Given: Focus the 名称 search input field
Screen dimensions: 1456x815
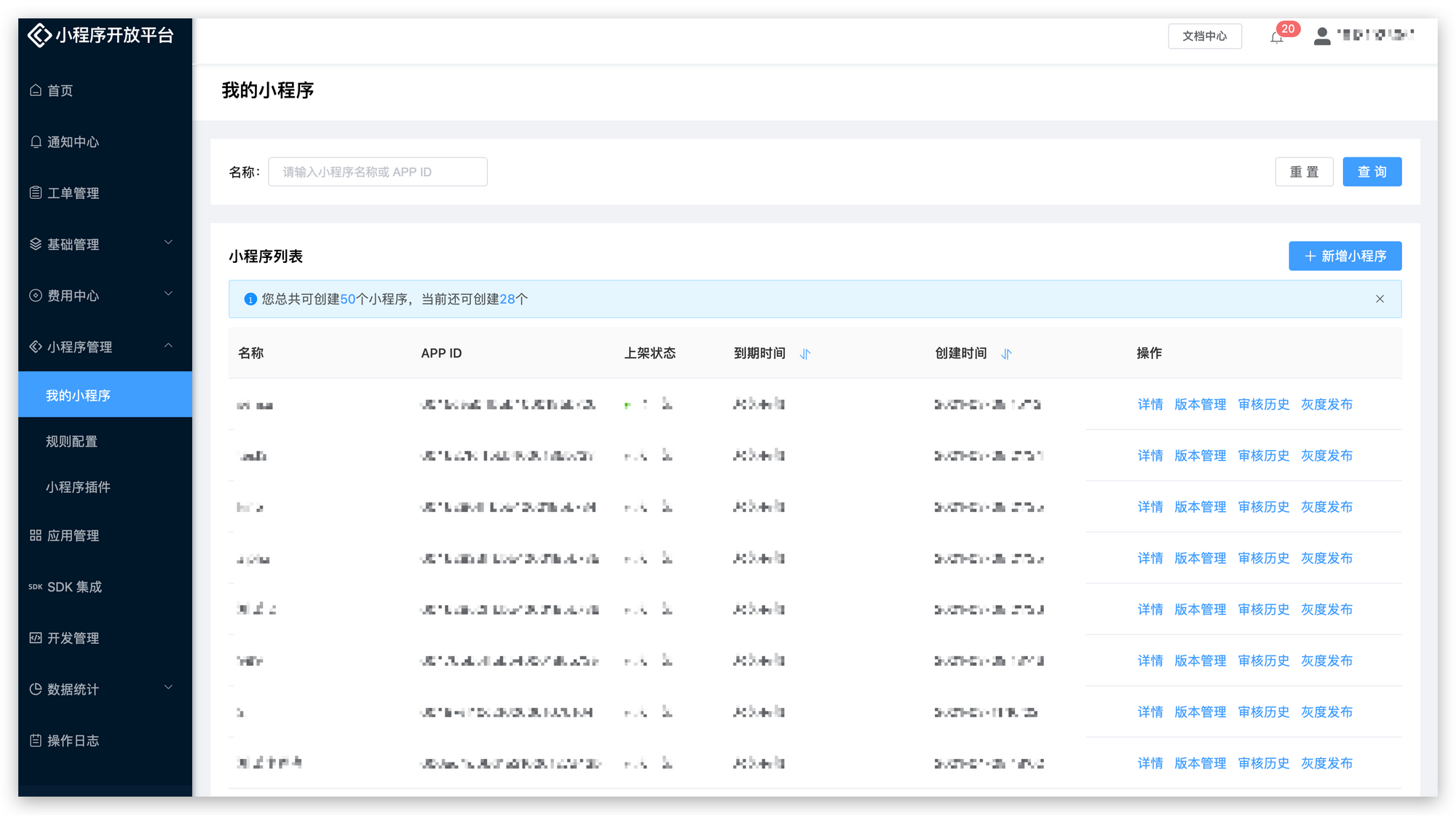Looking at the screenshot, I should pos(378,172).
